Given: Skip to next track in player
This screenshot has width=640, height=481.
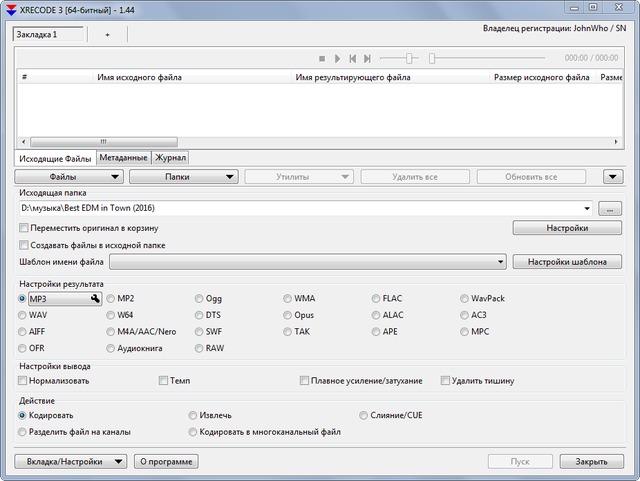Looking at the screenshot, I should click(x=368, y=59).
